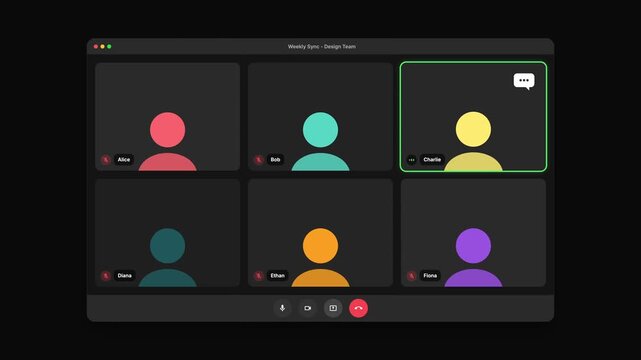Screen dimensions: 641x360
Task: Select the Bob name label
Action: click(276, 160)
